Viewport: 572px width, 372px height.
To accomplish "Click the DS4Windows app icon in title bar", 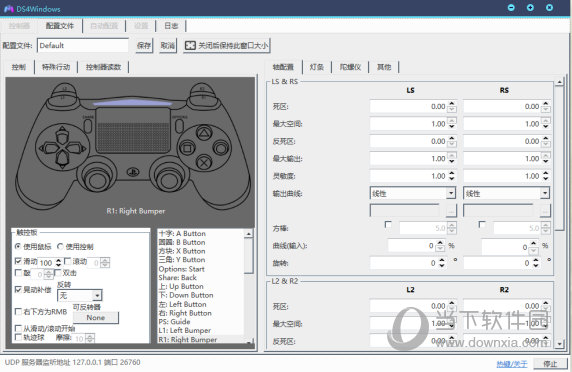I will point(9,8).
